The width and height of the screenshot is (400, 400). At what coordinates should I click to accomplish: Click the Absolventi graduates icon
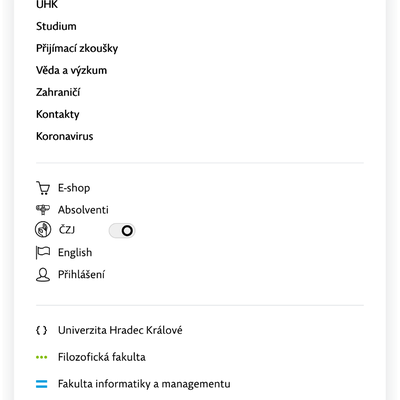43,210
